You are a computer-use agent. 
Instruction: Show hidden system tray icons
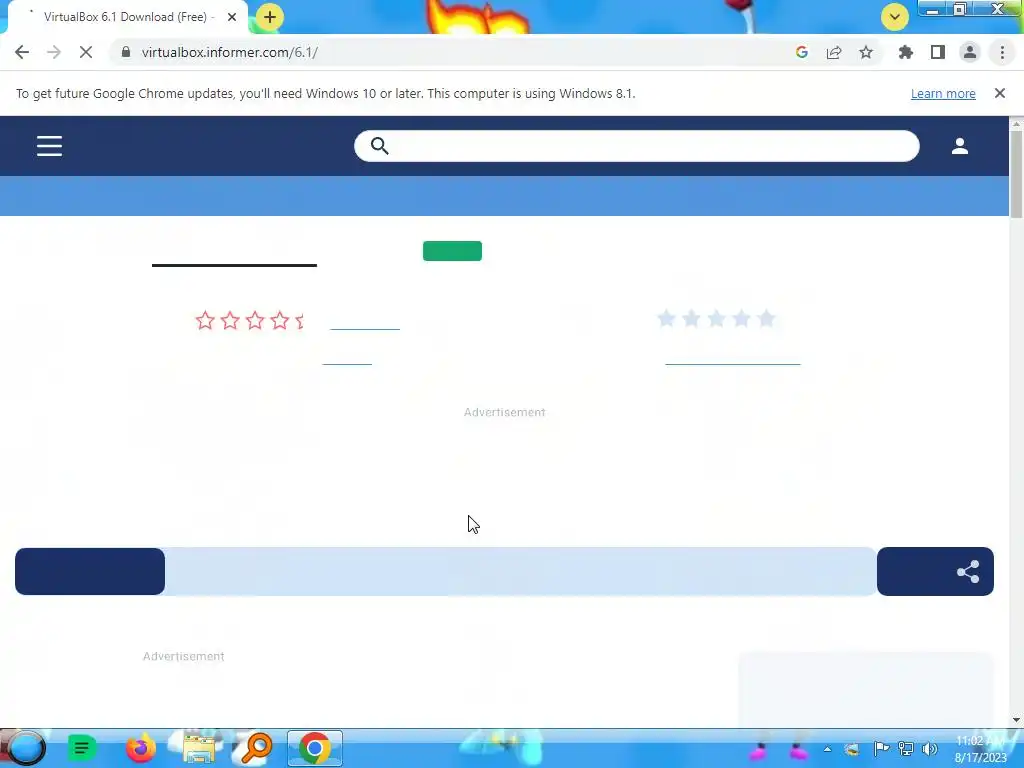point(827,749)
